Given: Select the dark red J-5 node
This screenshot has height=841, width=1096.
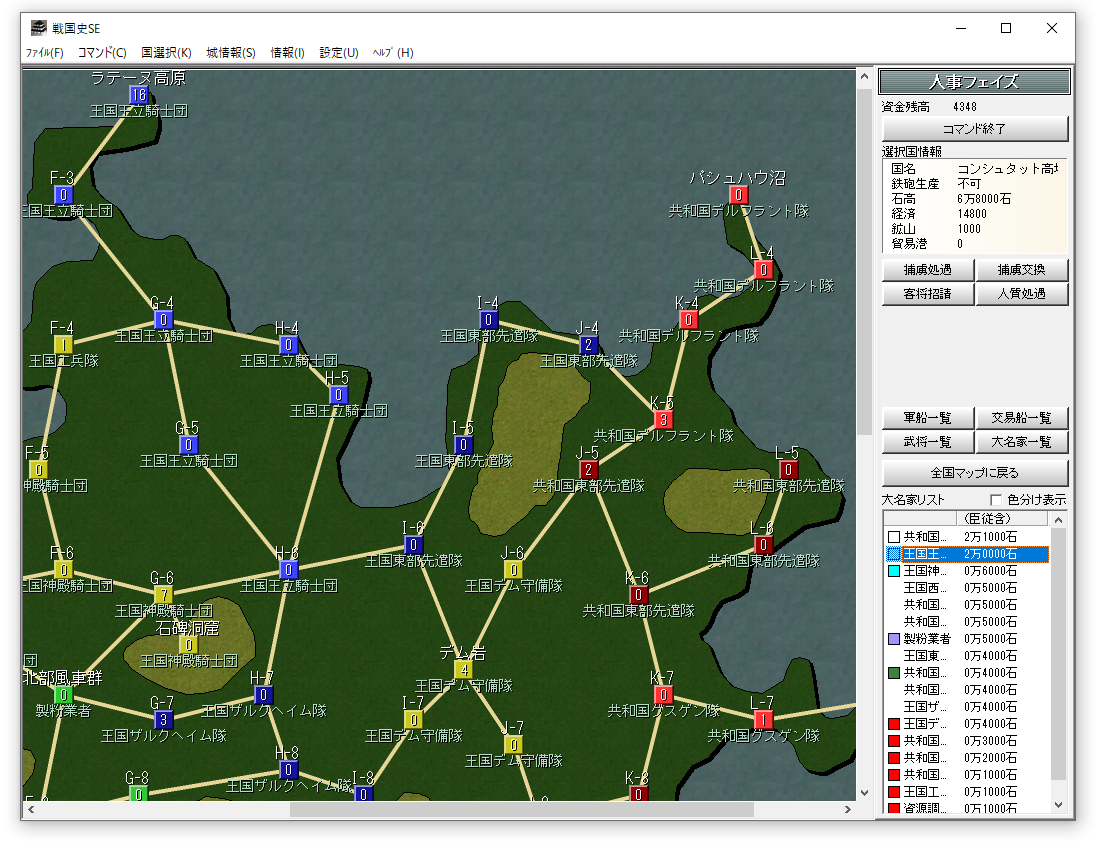Looking at the screenshot, I should point(588,469).
